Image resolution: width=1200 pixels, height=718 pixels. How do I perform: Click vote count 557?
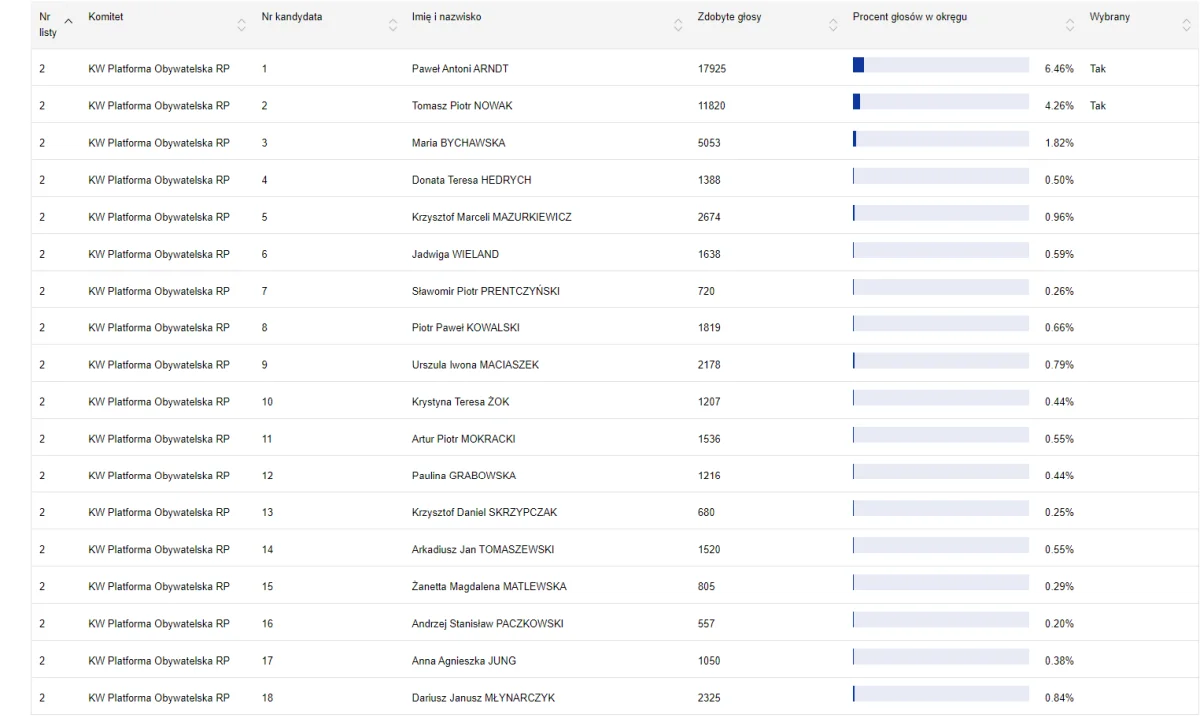point(707,624)
